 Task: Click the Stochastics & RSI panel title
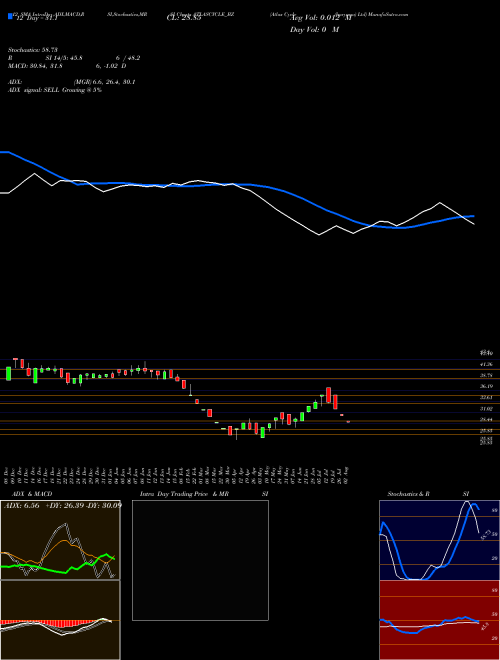[x=428, y=494]
